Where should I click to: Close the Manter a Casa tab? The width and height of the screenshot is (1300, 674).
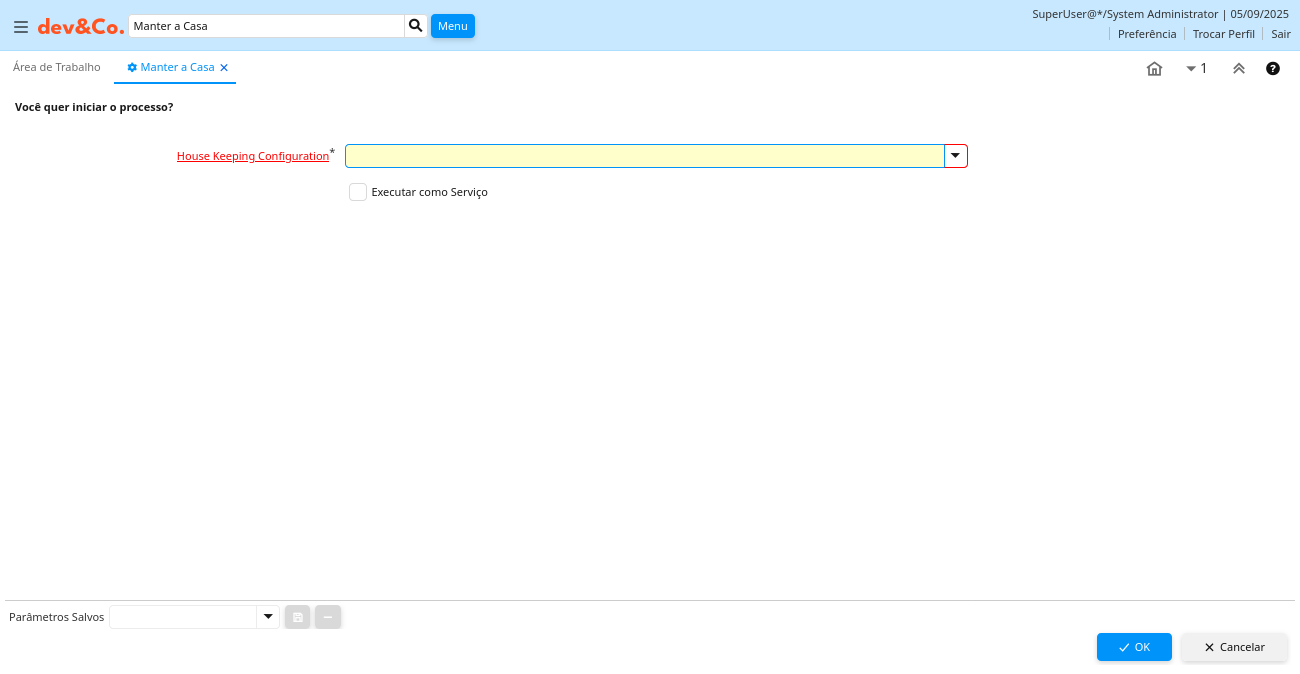[x=224, y=68]
